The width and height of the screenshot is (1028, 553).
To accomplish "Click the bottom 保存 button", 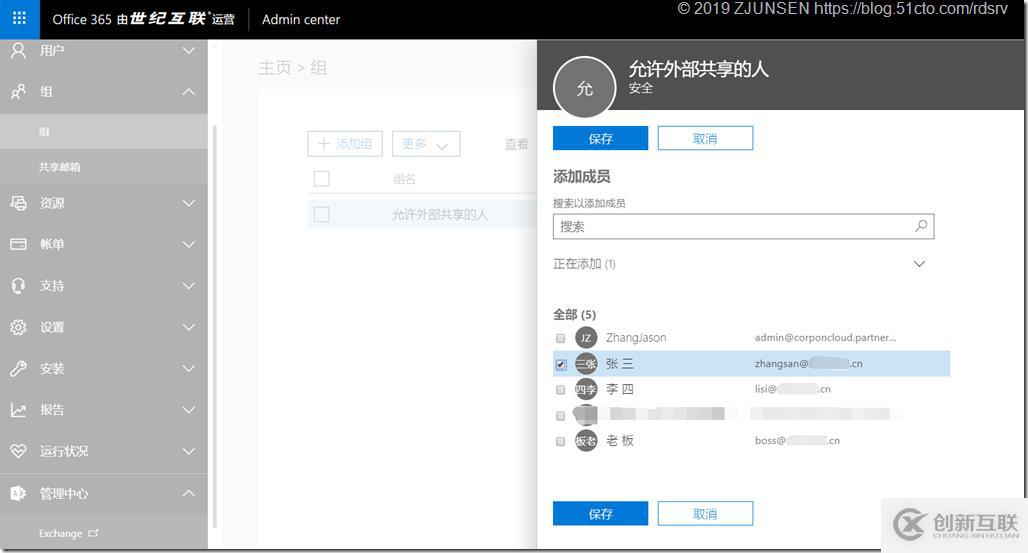I will 600,514.
